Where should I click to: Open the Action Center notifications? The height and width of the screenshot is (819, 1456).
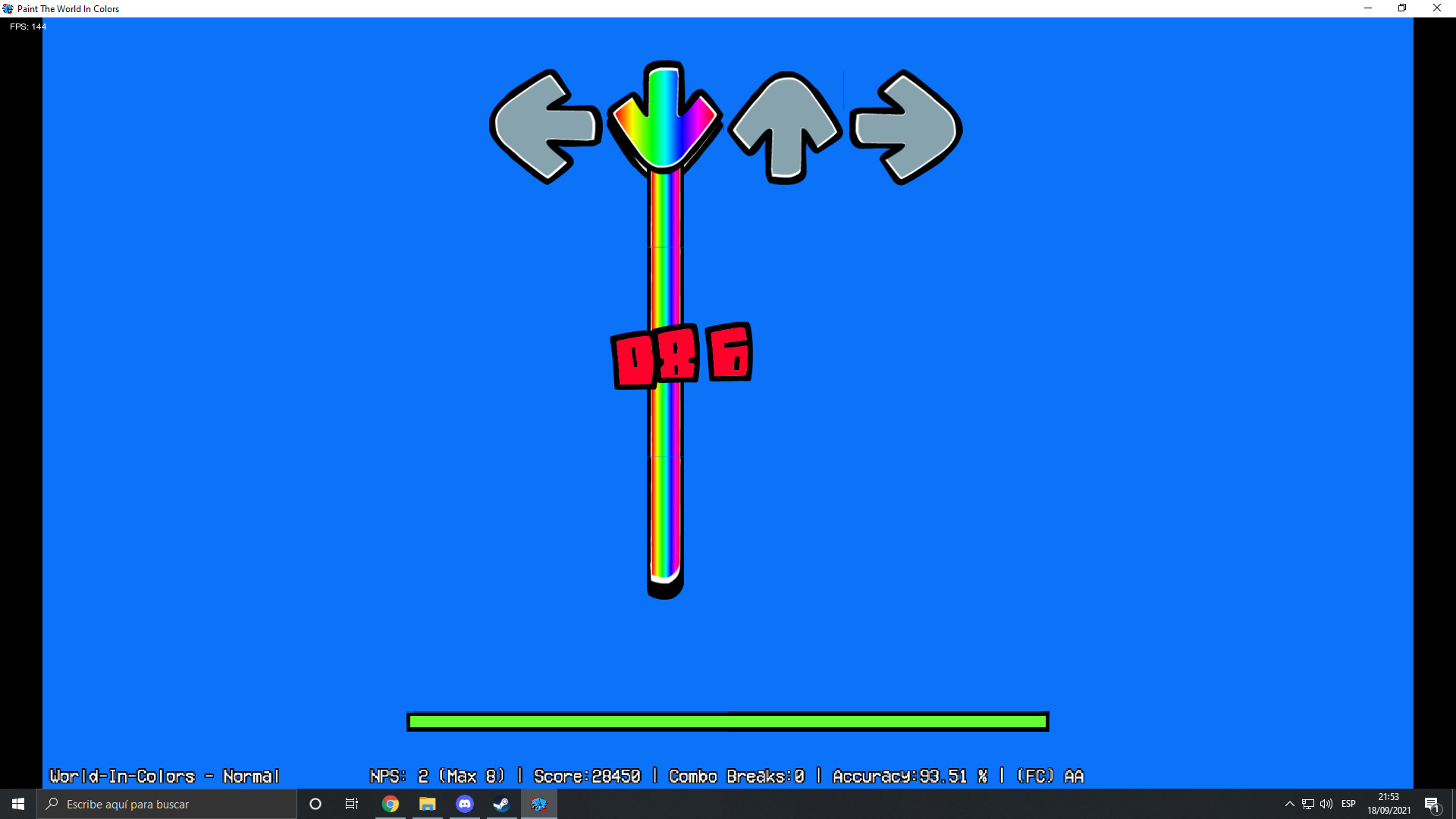coord(1433,804)
